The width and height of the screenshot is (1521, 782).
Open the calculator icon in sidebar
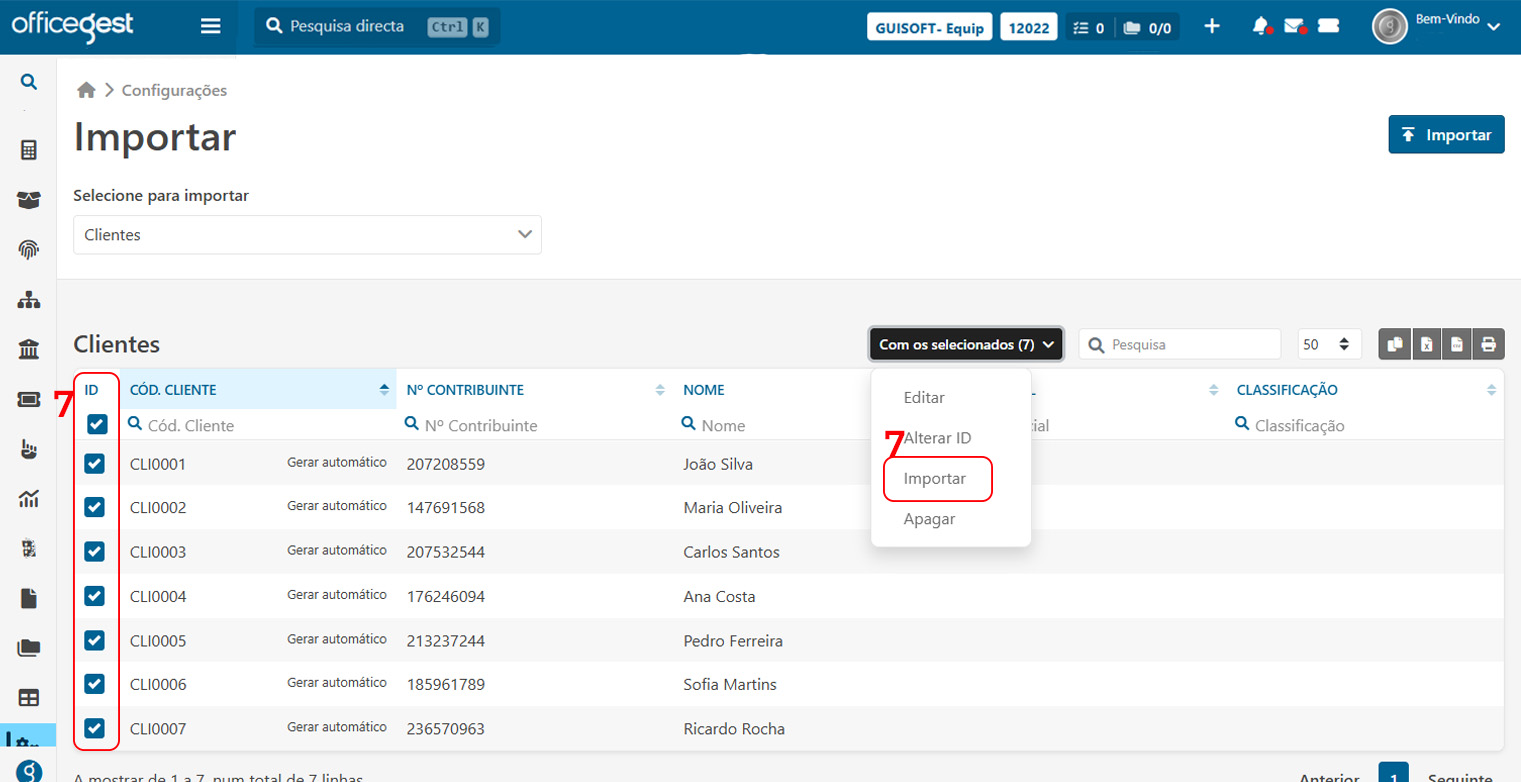click(x=29, y=150)
